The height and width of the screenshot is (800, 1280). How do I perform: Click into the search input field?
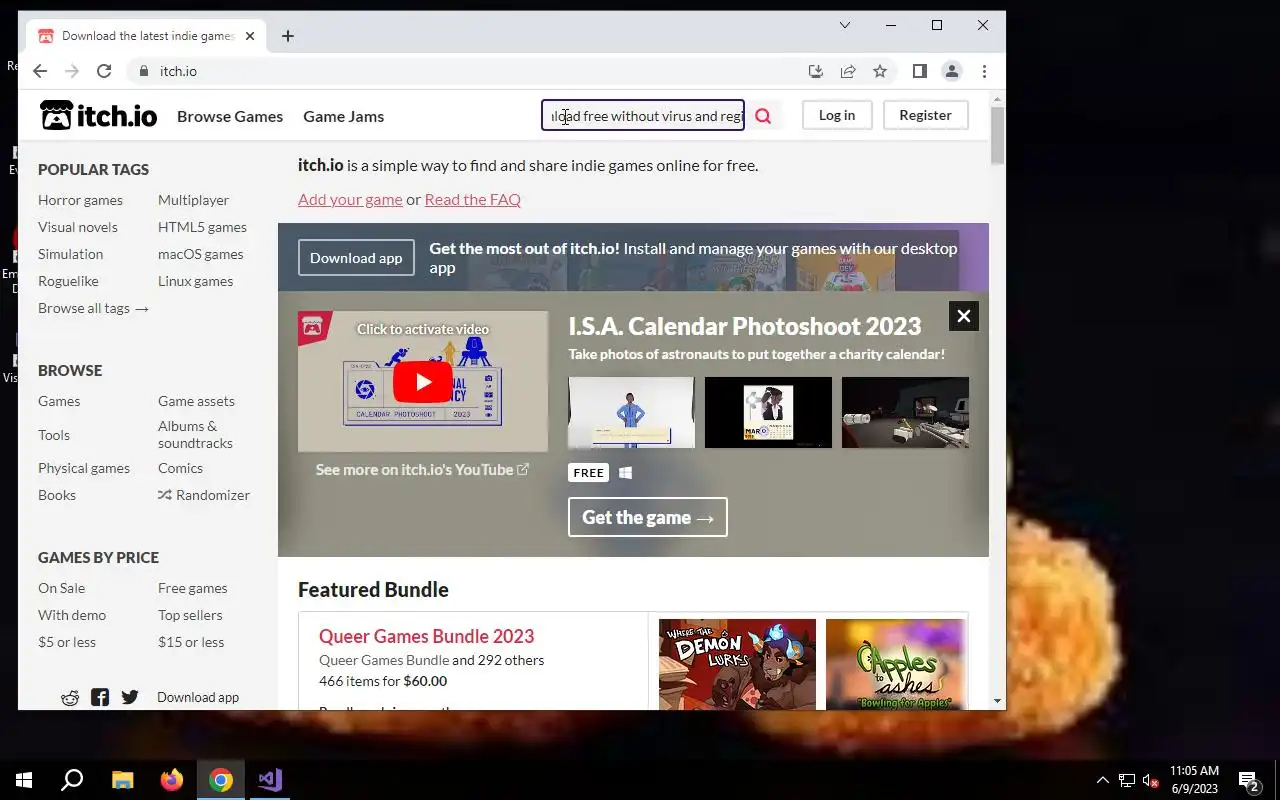pos(643,116)
